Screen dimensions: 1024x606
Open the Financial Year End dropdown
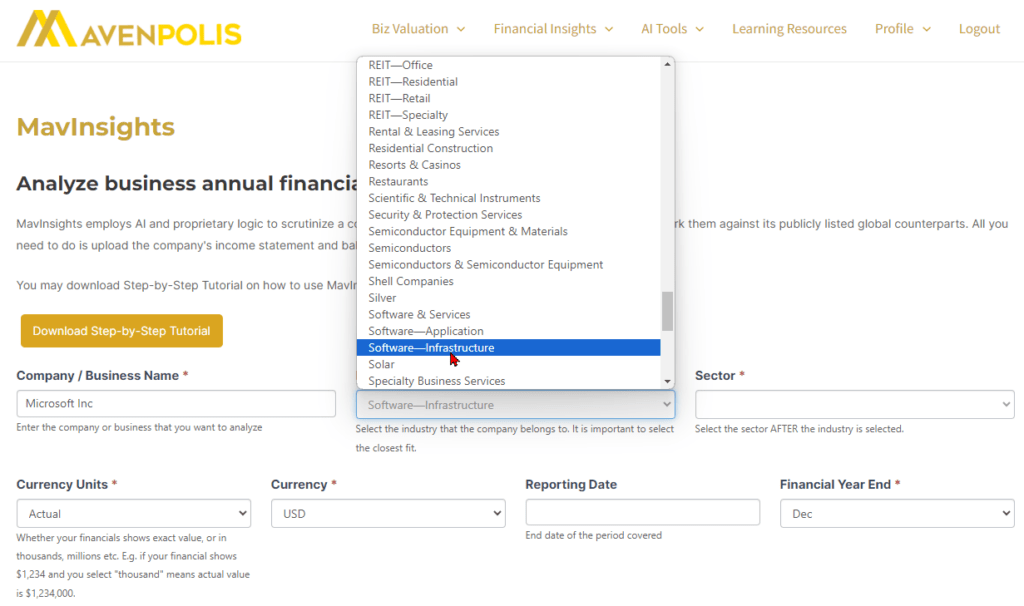[x=896, y=513]
